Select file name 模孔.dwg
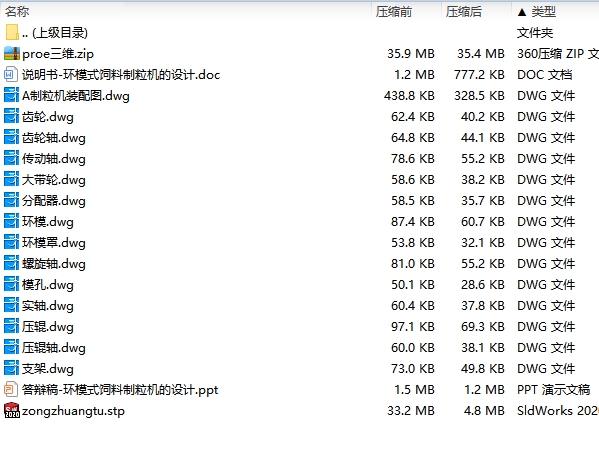 pos(48,285)
